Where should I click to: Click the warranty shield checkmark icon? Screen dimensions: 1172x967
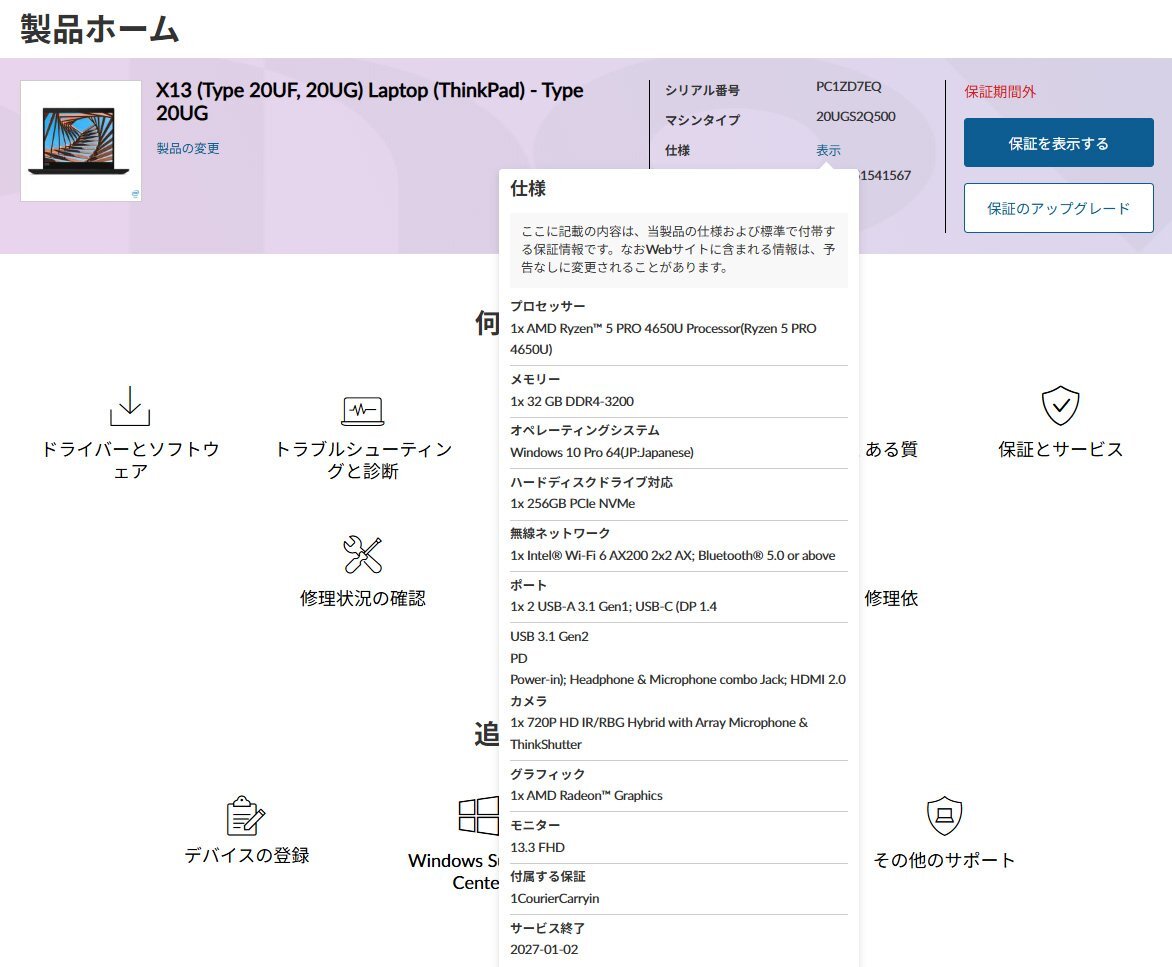[x=1060, y=406]
